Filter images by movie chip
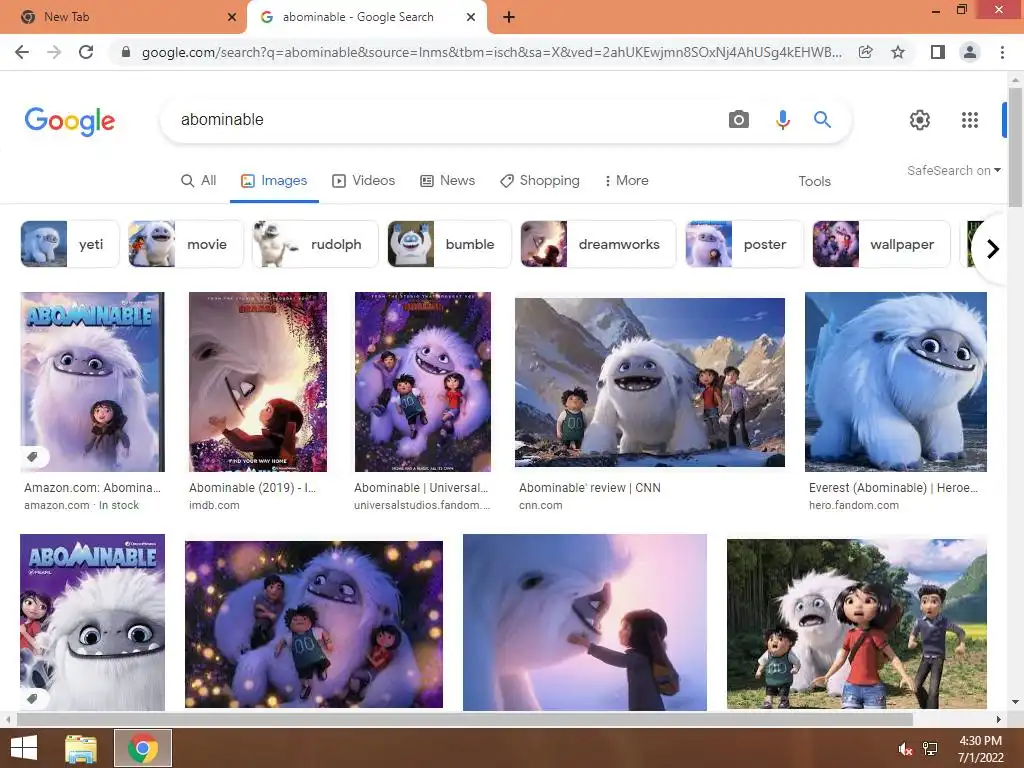This screenshot has height=768, width=1024. [185, 244]
